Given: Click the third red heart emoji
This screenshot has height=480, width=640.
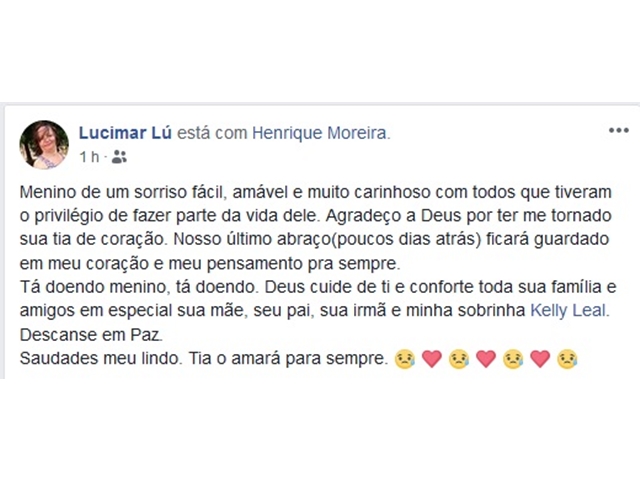Looking at the screenshot, I should [x=541, y=359].
